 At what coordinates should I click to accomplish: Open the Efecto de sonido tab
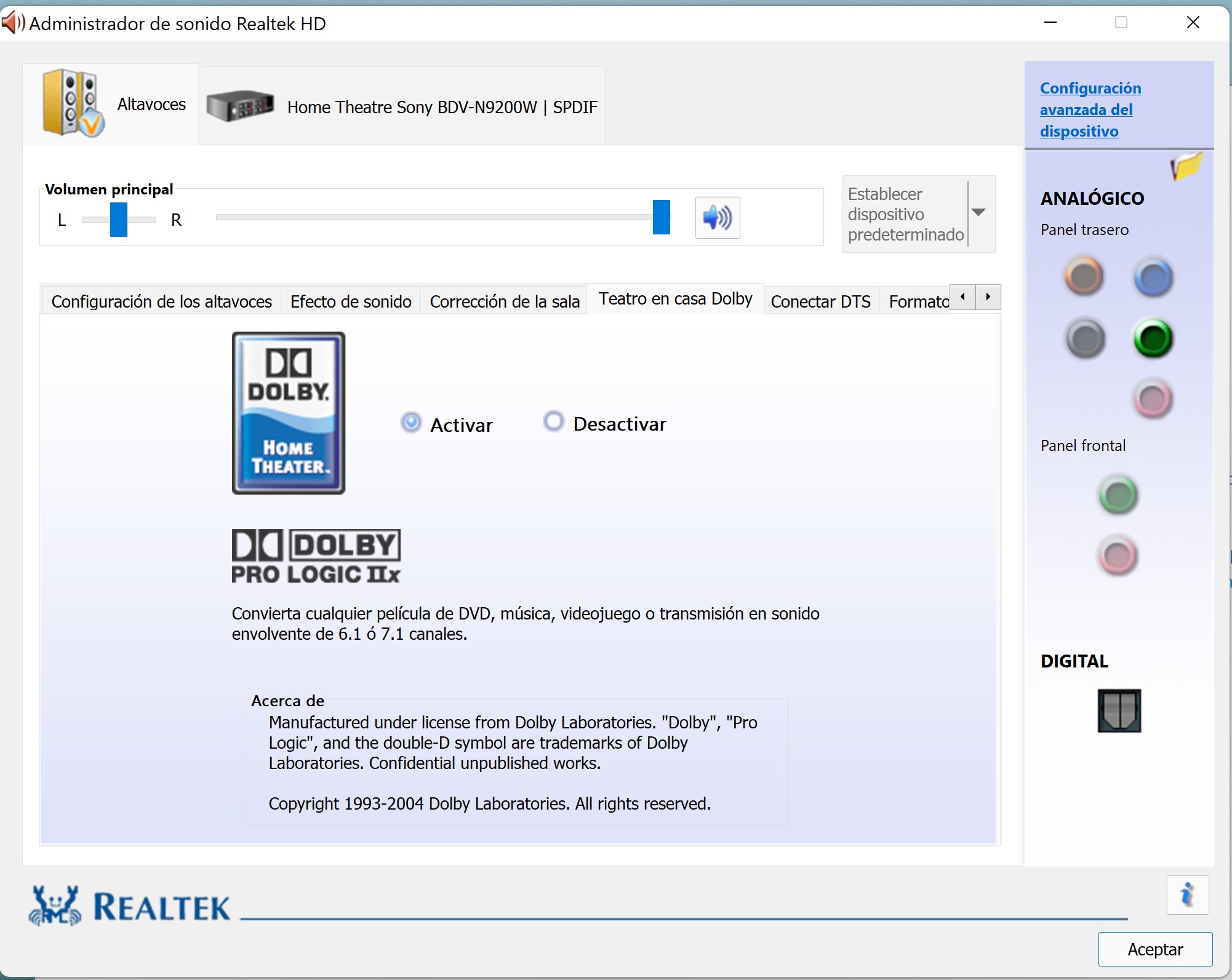point(351,301)
